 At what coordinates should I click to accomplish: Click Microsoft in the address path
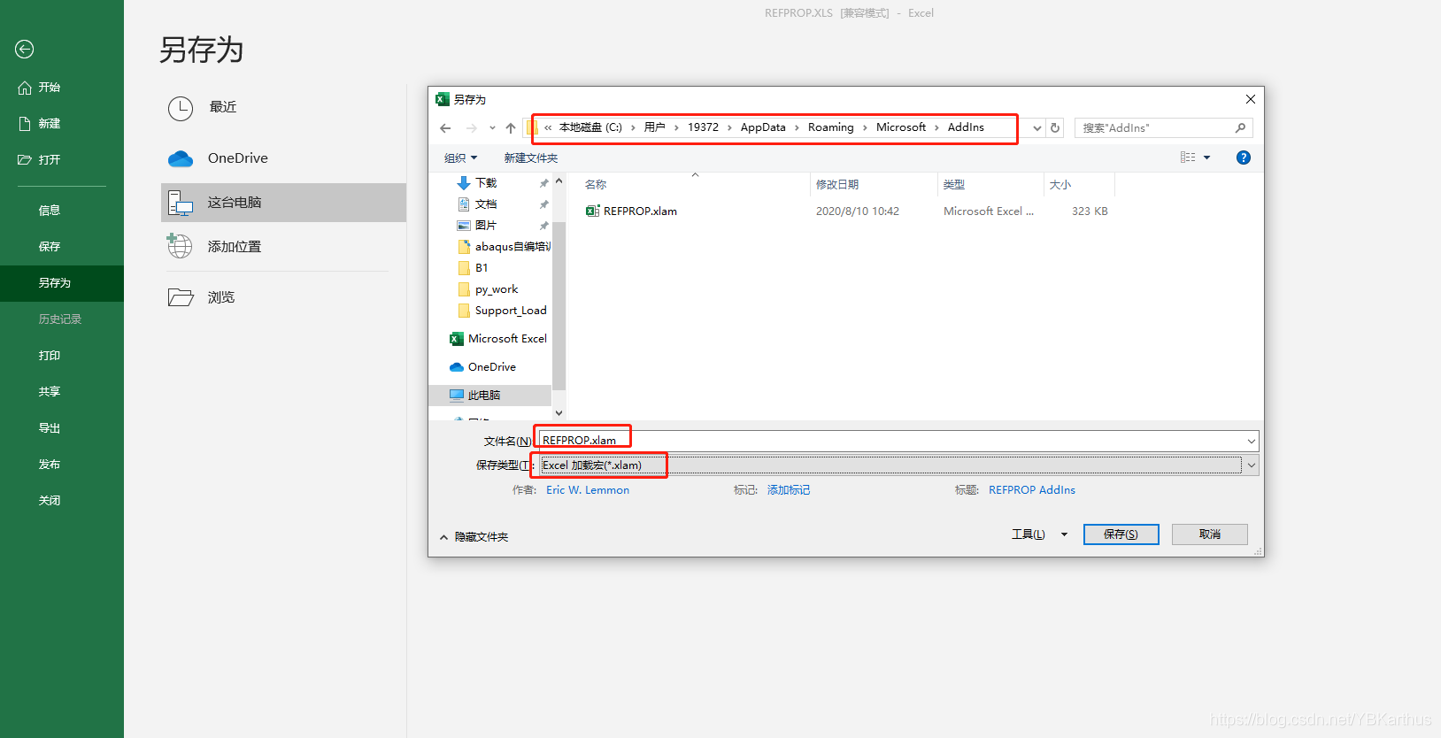coord(901,127)
